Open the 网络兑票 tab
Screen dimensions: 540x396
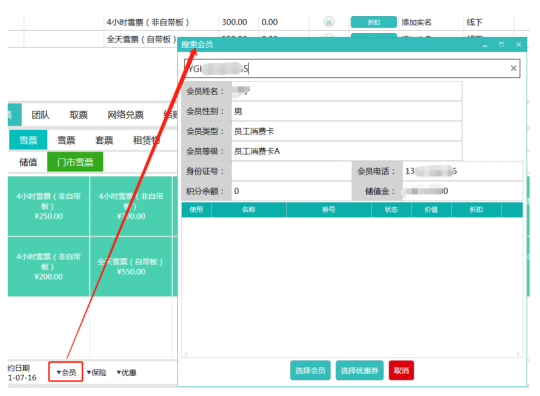[x=125, y=115]
